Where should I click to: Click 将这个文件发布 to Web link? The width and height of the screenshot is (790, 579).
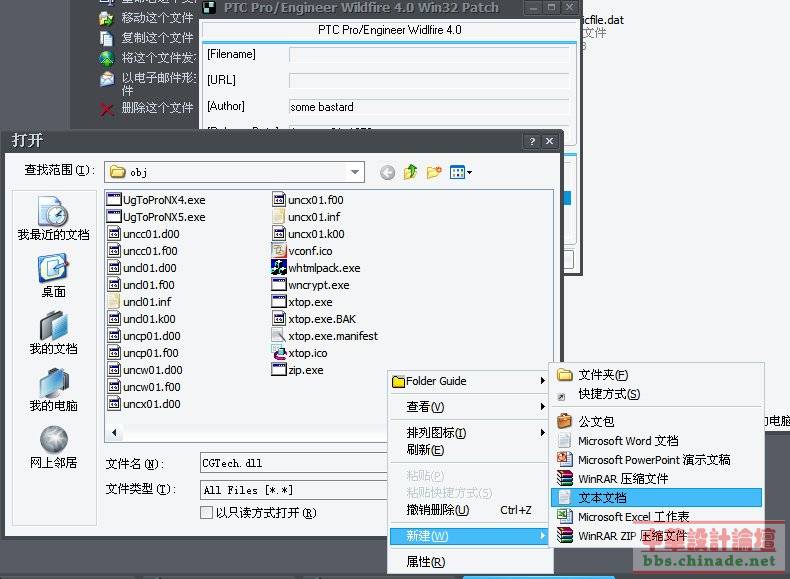pos(147,58)
